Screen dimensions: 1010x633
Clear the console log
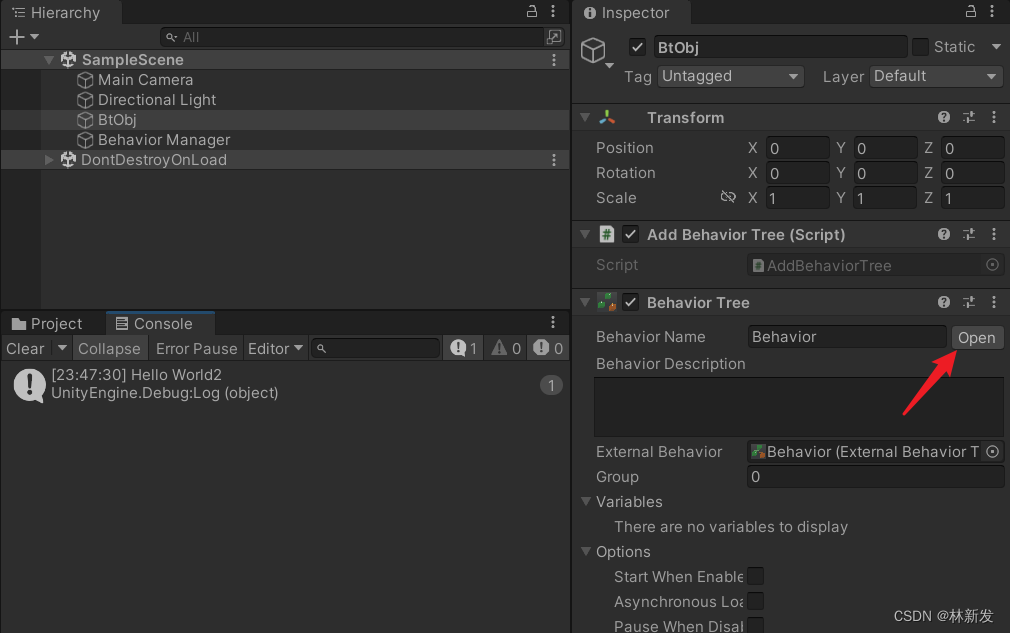[x=26, y=348]
